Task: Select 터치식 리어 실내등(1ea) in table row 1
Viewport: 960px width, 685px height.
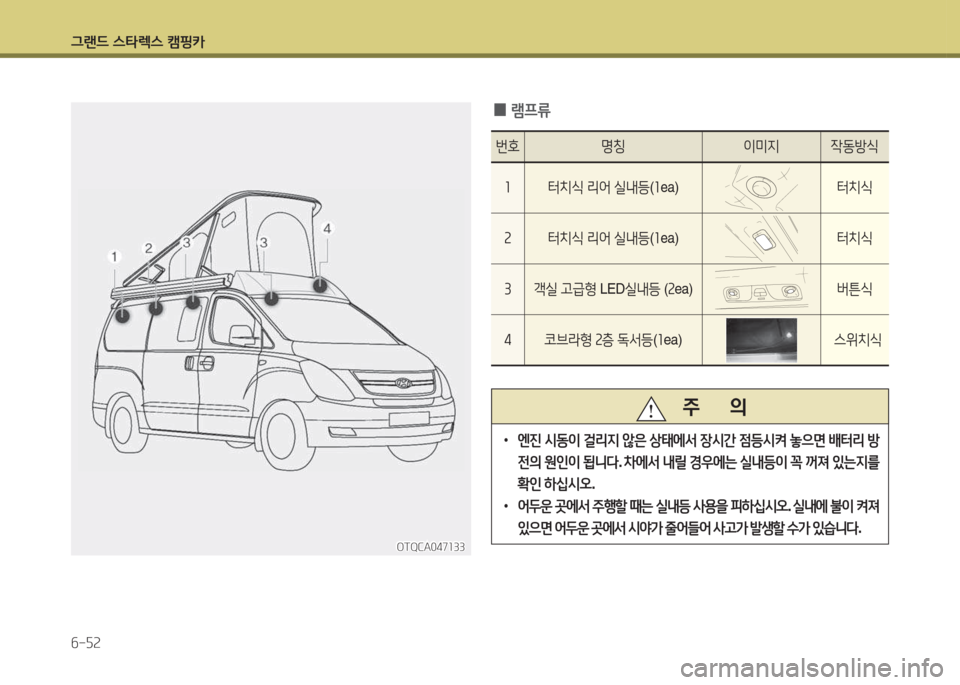Action: tap(613, 187)
